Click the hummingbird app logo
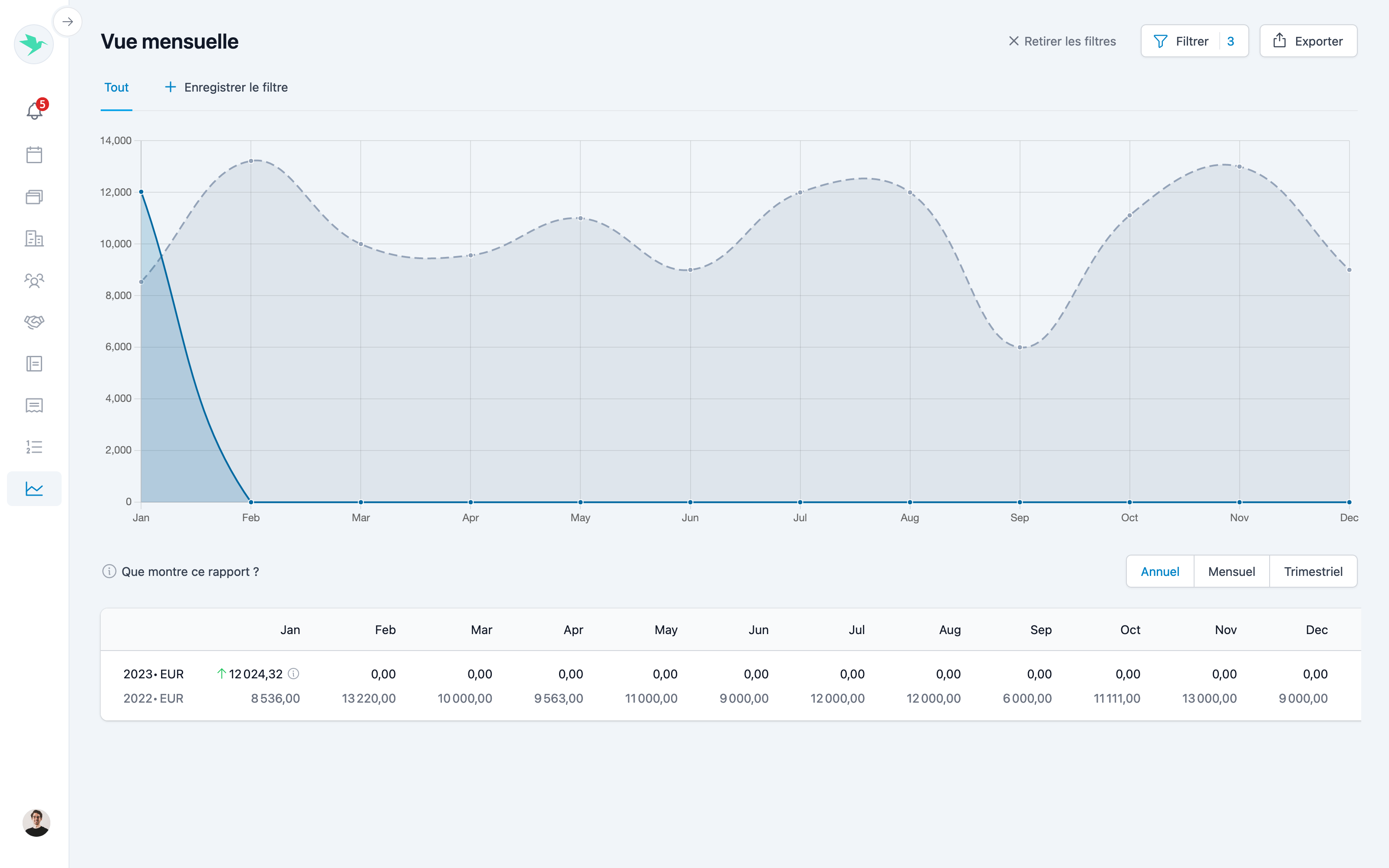Image resolution: width=1389 pixels, height=868 pixels. [x=34, y=44]
